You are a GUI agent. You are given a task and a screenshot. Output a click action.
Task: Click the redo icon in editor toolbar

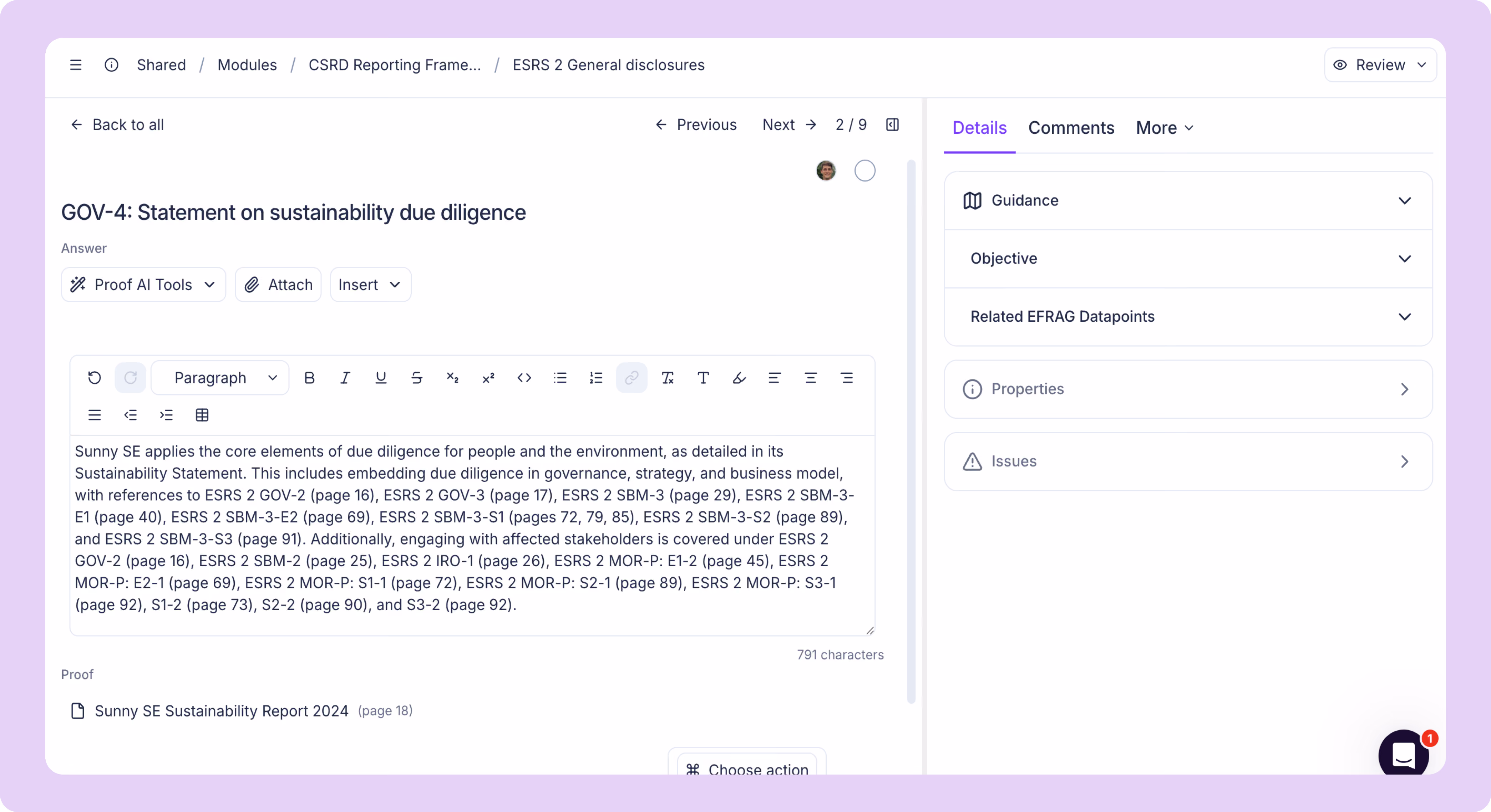pyautogui.click(x=130, y=378)
